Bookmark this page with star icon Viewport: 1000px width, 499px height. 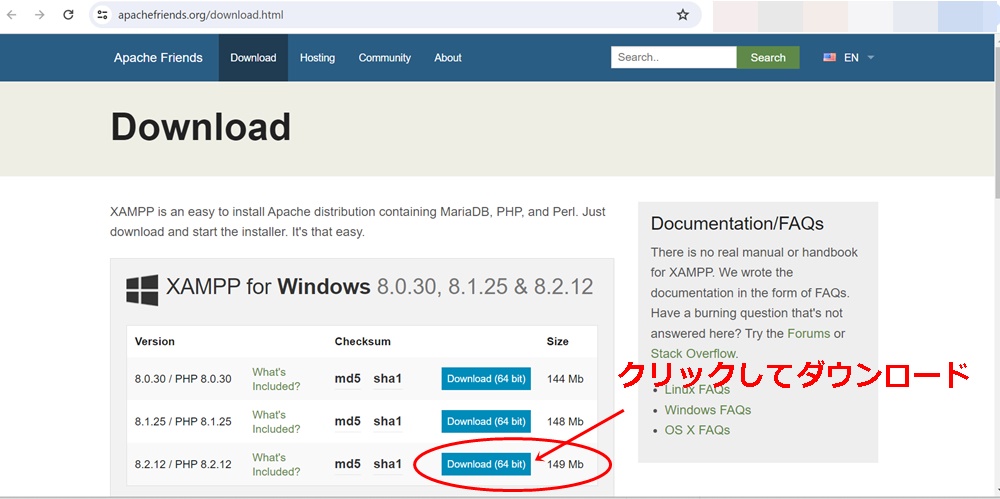682,15
